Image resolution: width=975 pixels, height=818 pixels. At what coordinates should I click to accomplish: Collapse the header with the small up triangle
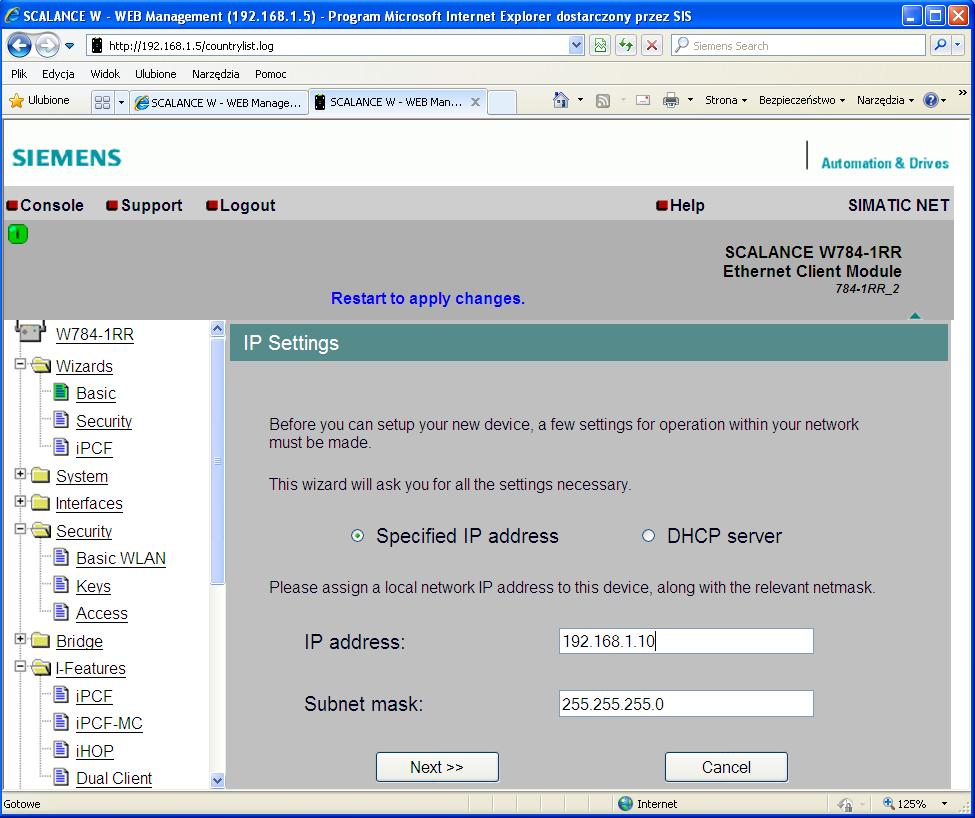(915, 316)
